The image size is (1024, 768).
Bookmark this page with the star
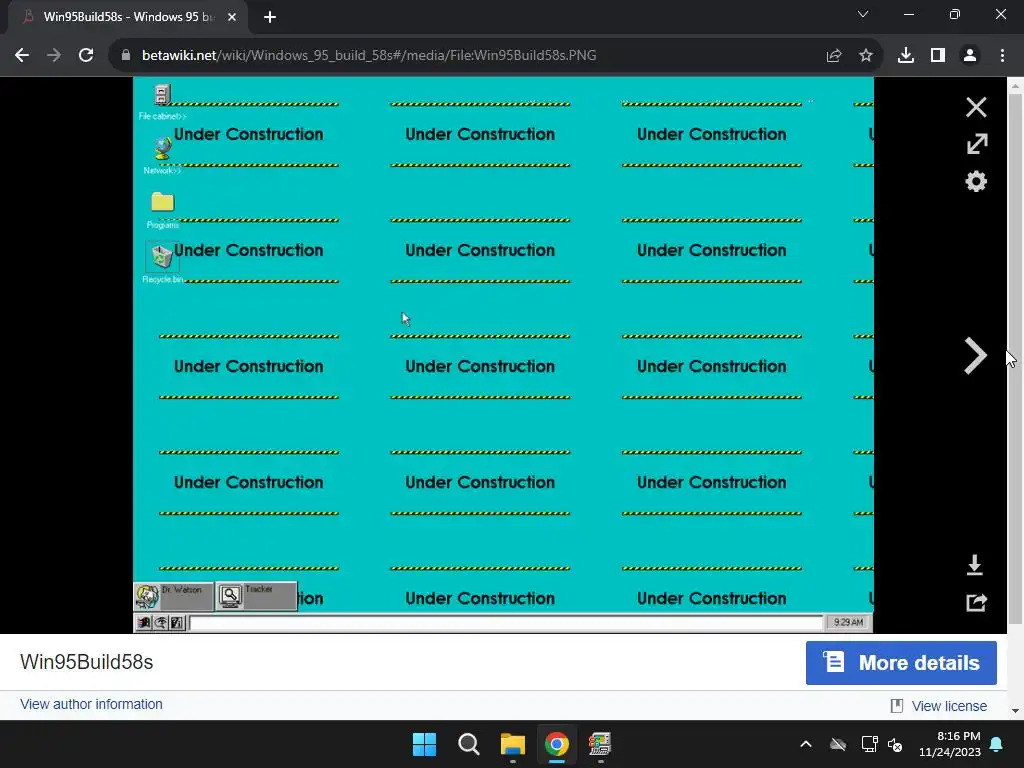coord(866,56)
